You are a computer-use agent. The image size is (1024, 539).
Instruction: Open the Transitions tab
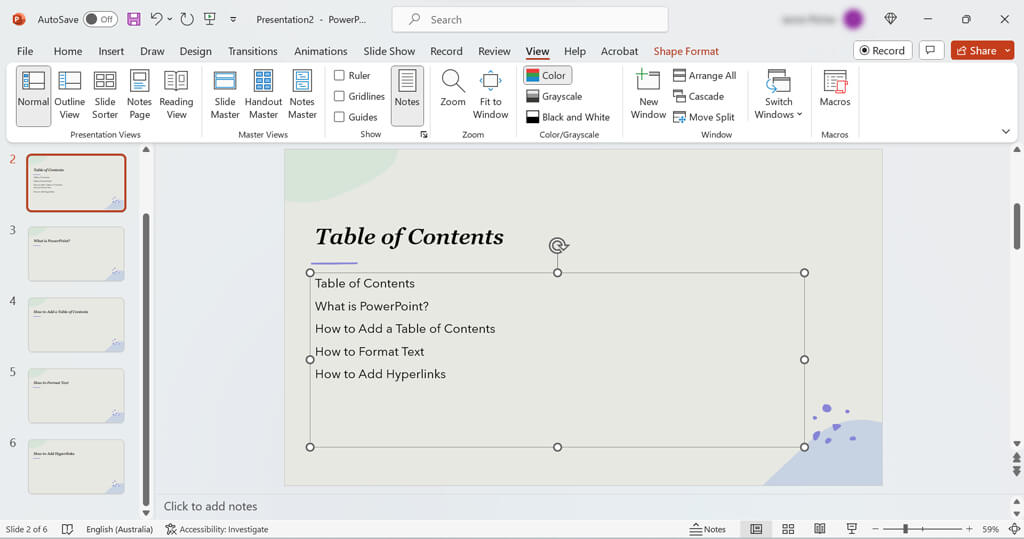(x=252, y=51)
